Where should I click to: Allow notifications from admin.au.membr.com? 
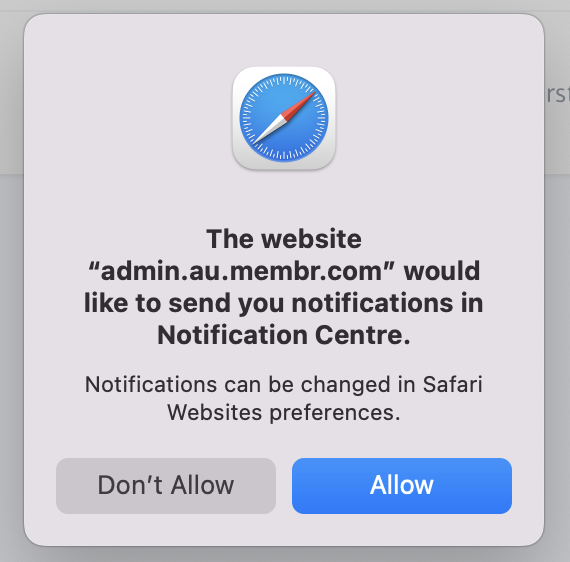402,486
